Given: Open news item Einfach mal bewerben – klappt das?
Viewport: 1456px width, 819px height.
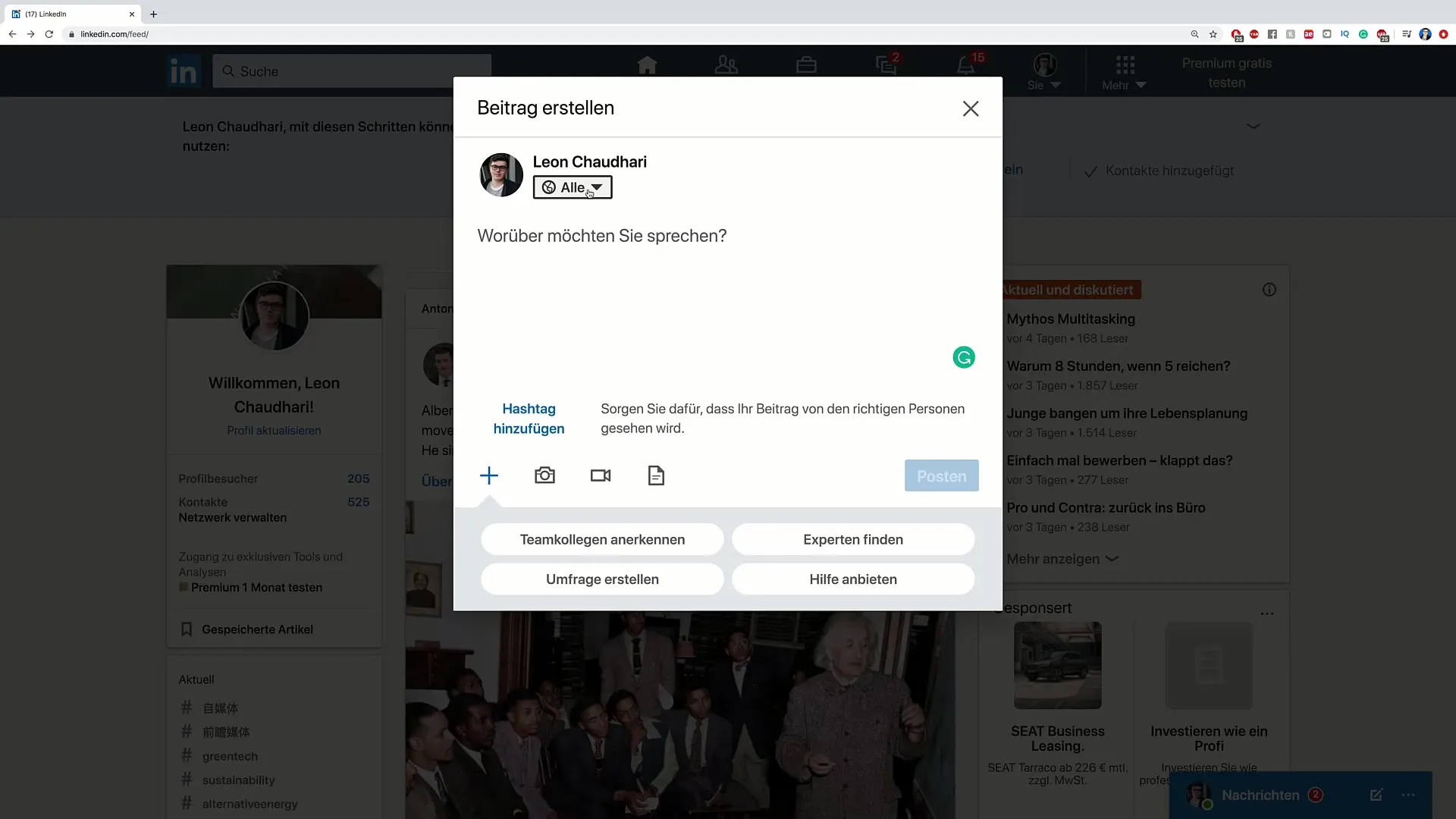Looking at the screenshot, I should 1119,460.
